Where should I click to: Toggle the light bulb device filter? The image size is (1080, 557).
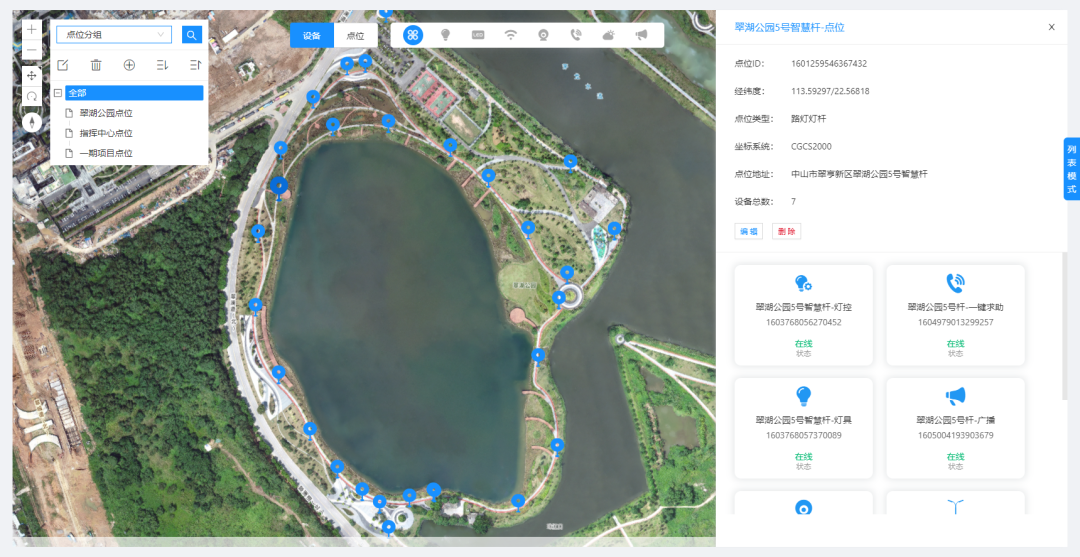coord(445,35)
